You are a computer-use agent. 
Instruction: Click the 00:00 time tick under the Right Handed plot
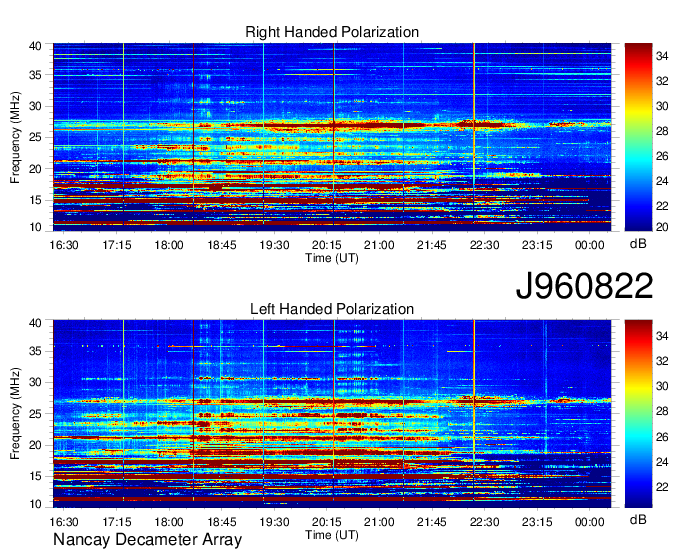[589, 245]
